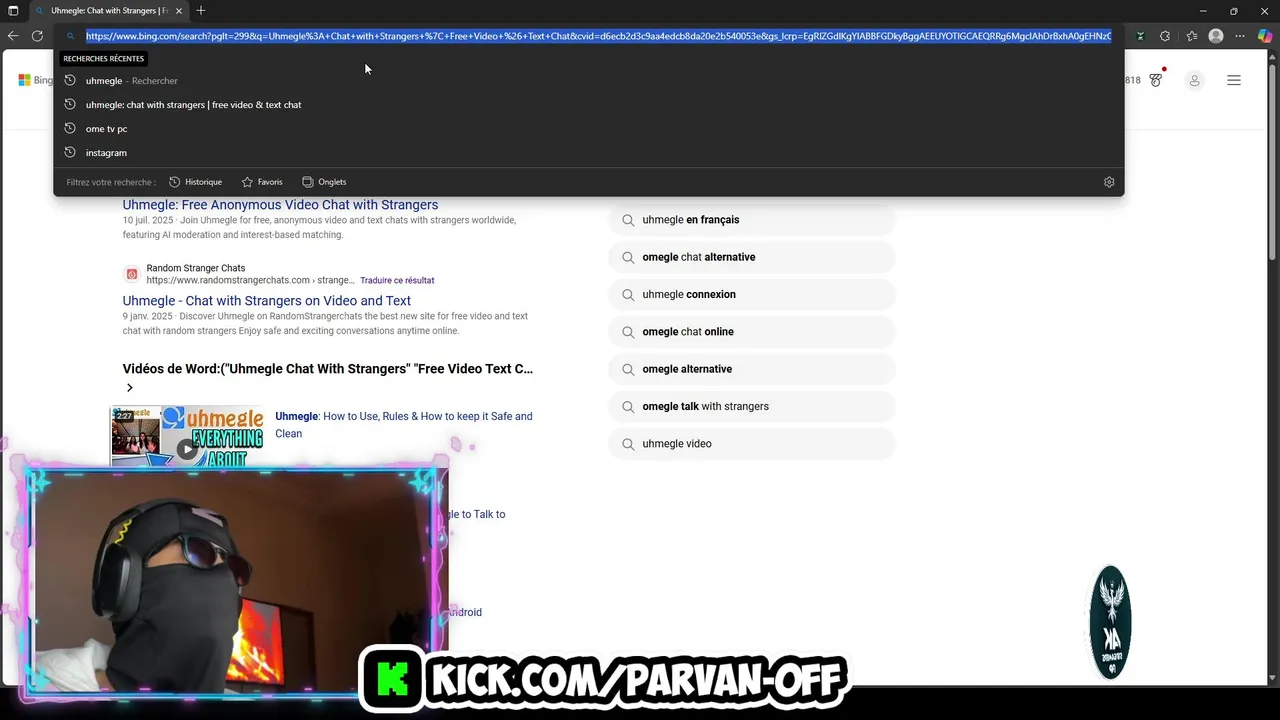The image size is (1280, 720).
Task: Open the Bing Rewards medal icon
Action: (1156, 80)
